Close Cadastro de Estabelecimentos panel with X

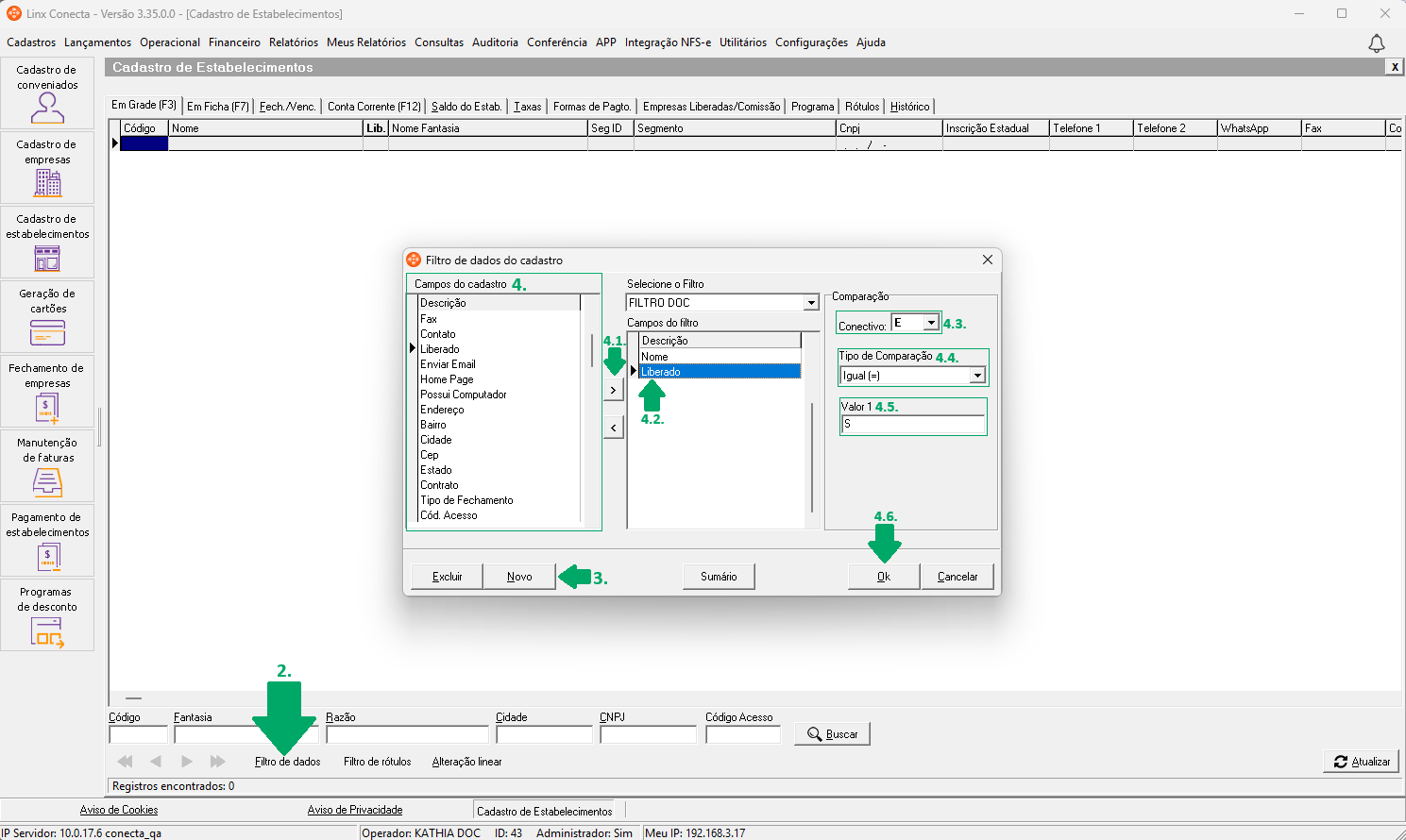[x=1395, y=67]
